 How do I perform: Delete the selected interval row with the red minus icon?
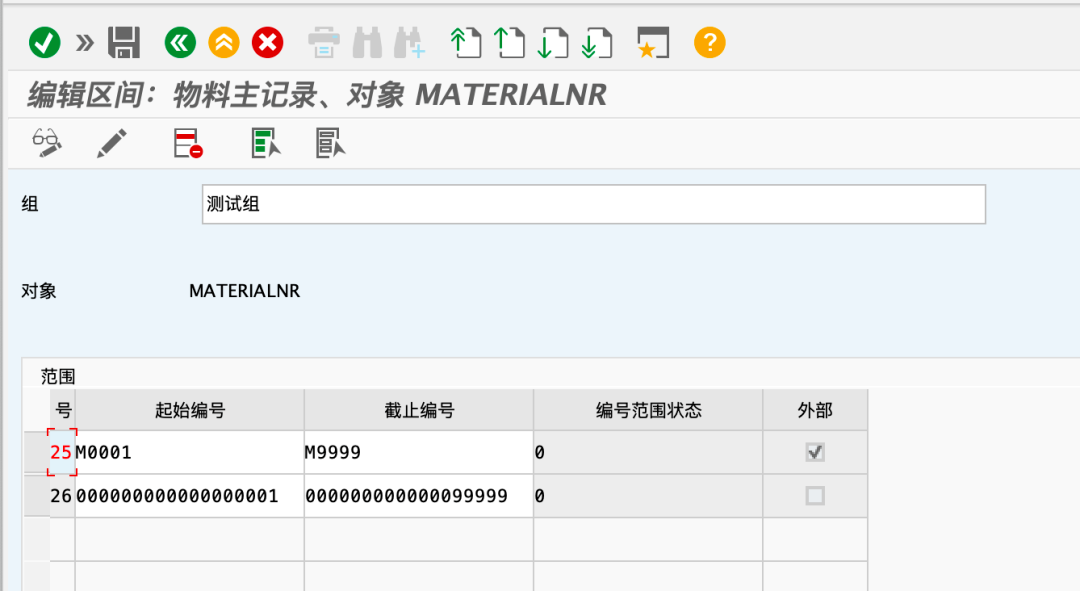tap(188, 143)
